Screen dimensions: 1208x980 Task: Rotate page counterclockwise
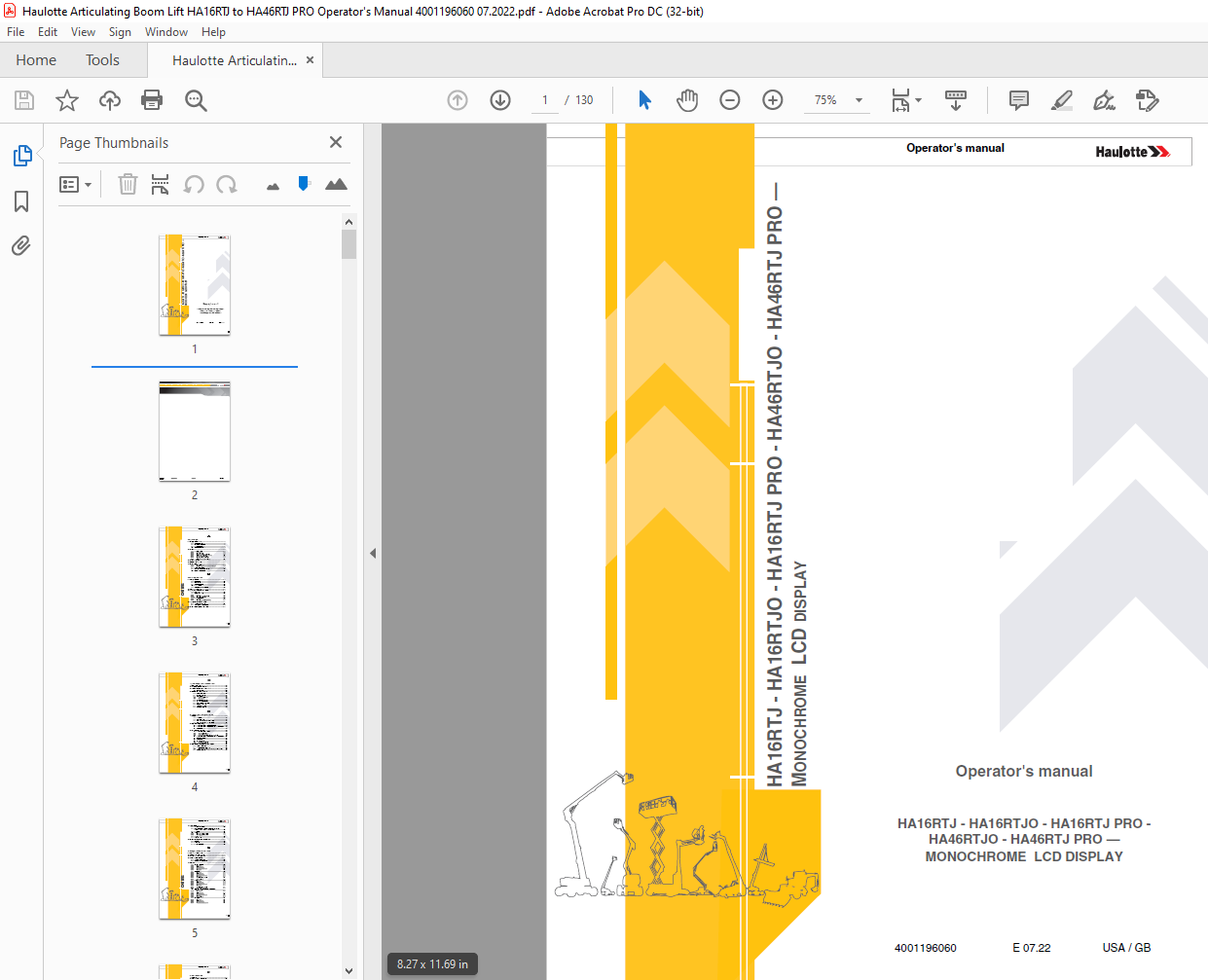tap(194, 184)
